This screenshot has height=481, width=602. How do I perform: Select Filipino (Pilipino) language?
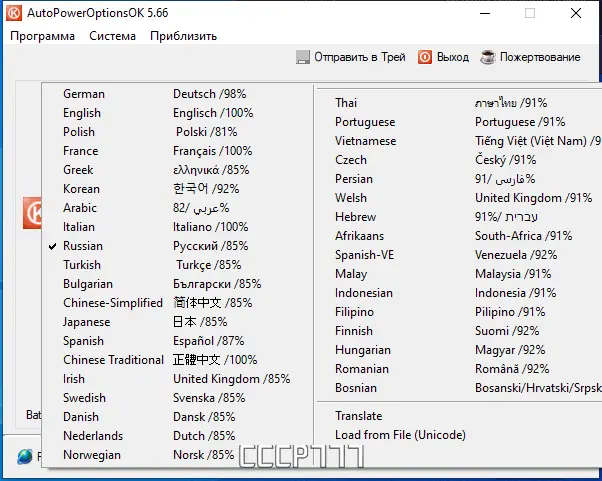pyautogui.click(x=459, y=312)
